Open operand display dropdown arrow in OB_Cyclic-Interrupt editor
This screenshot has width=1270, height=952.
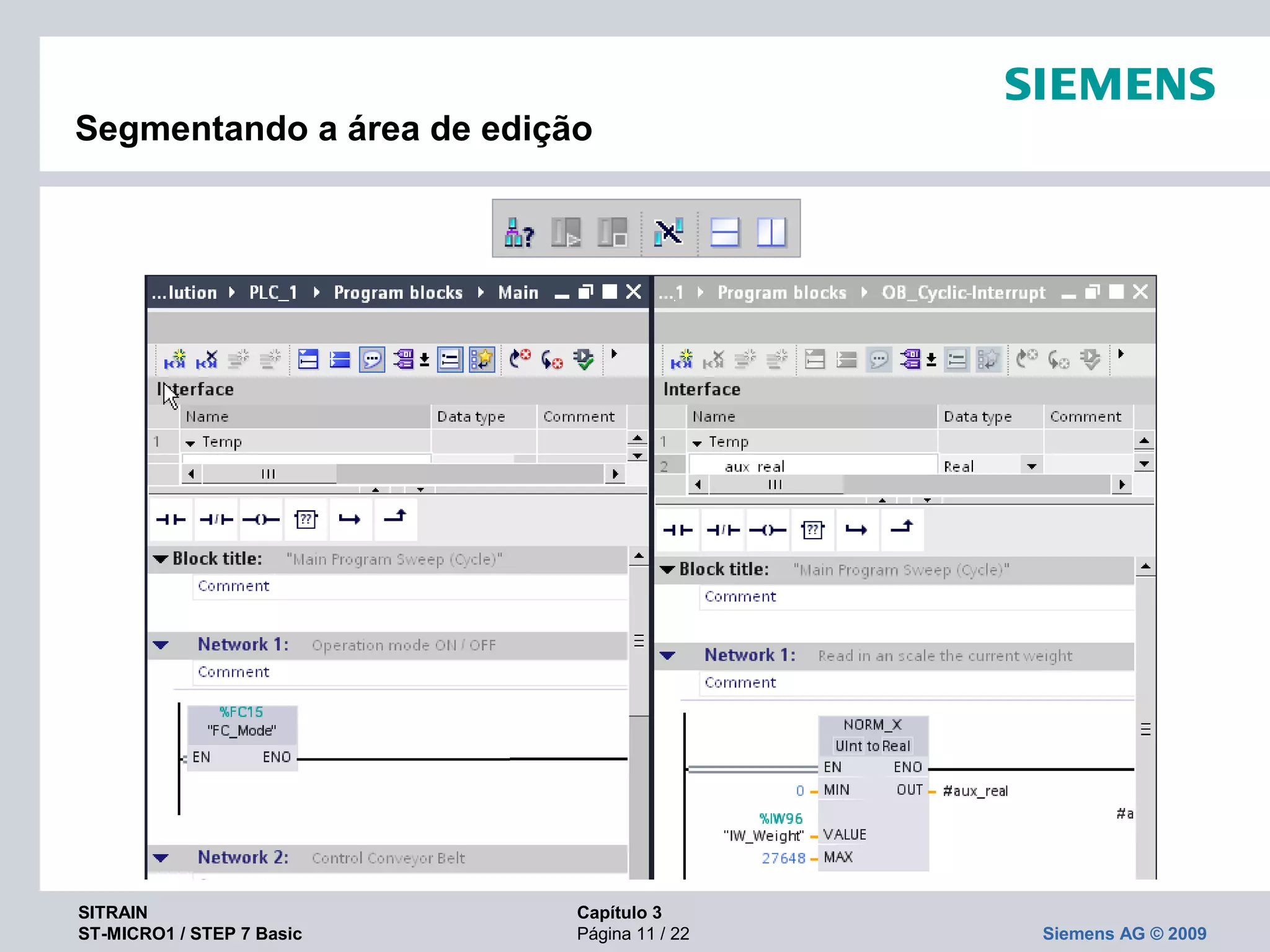click(931, 360)
